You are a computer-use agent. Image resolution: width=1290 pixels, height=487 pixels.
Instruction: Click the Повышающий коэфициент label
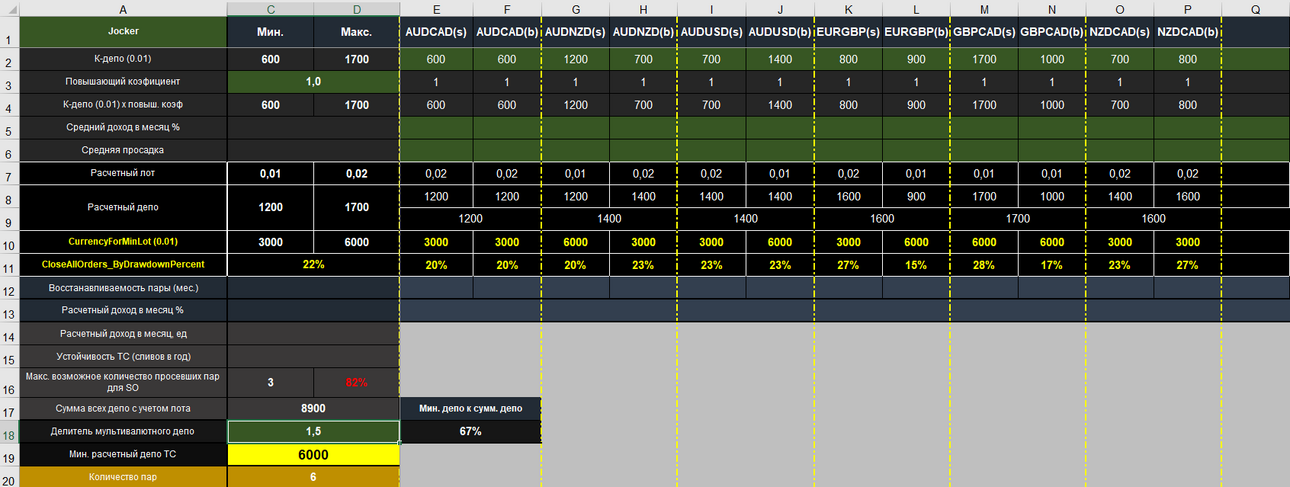point(123,81)
